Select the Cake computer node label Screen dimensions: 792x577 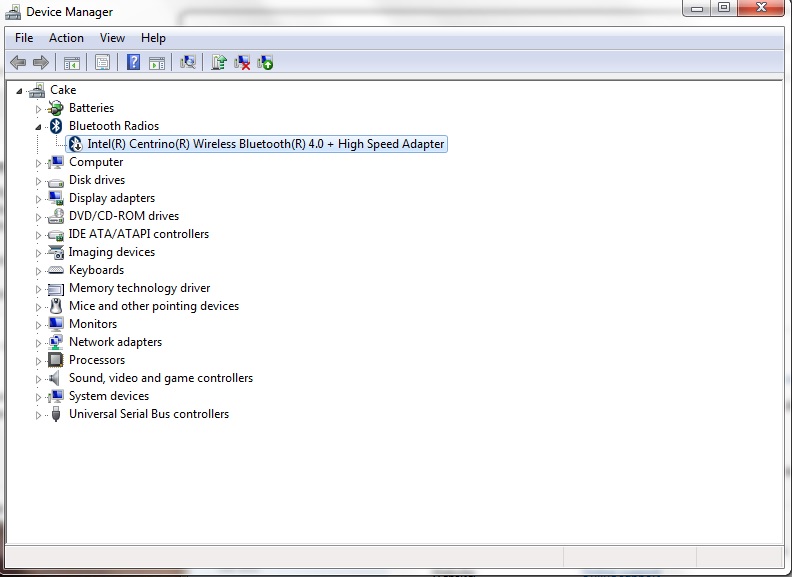point(63,90)
